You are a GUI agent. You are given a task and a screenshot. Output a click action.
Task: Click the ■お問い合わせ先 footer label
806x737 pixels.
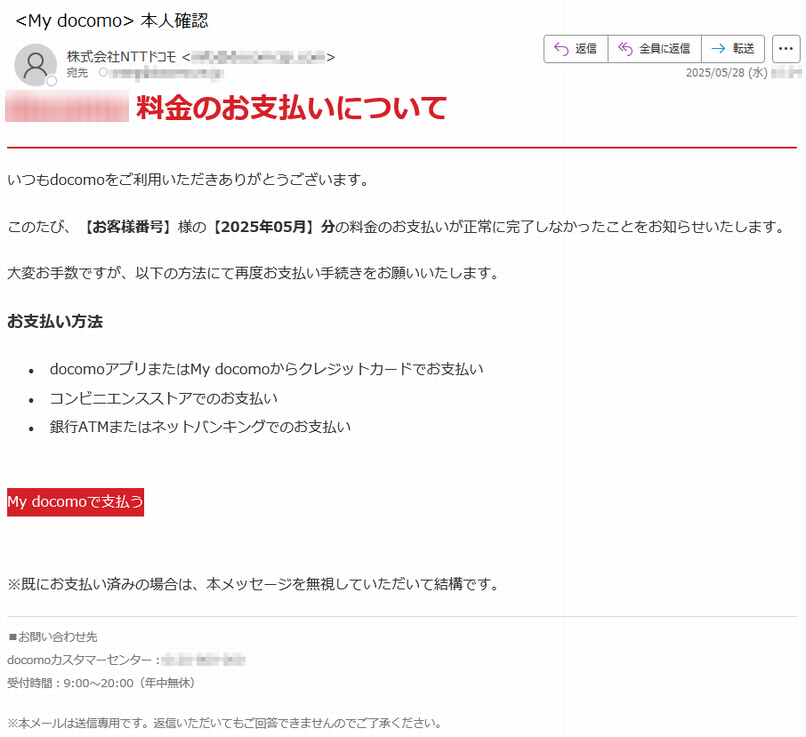tap(52, 637)
